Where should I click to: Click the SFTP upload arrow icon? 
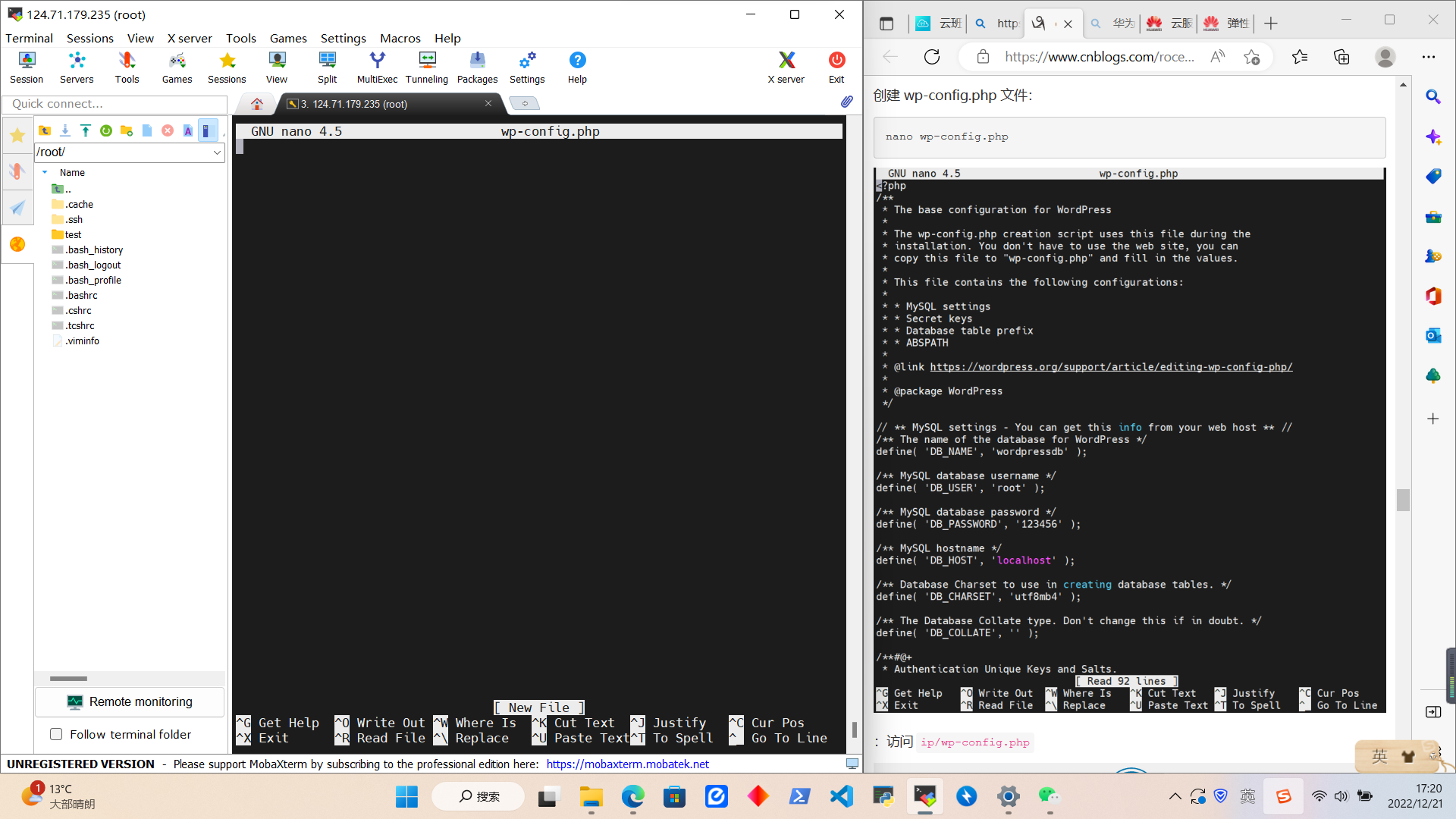[x=86, y=130]
